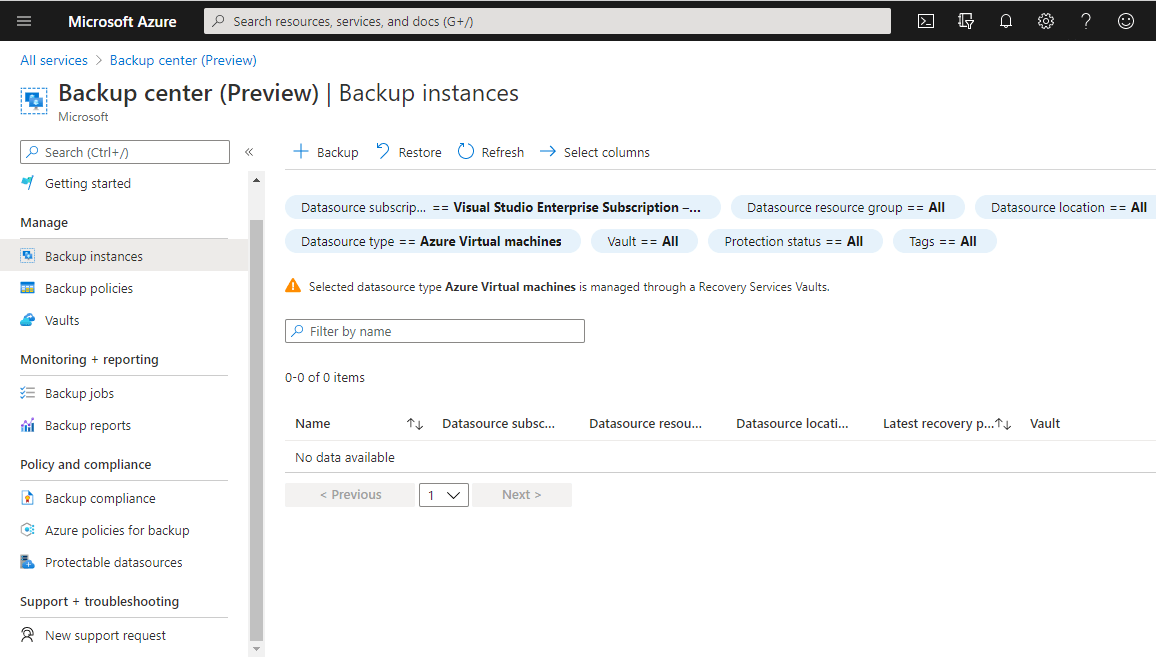Click the Backup center header icon
The image size is (1156, 657).
pos(34,100)
